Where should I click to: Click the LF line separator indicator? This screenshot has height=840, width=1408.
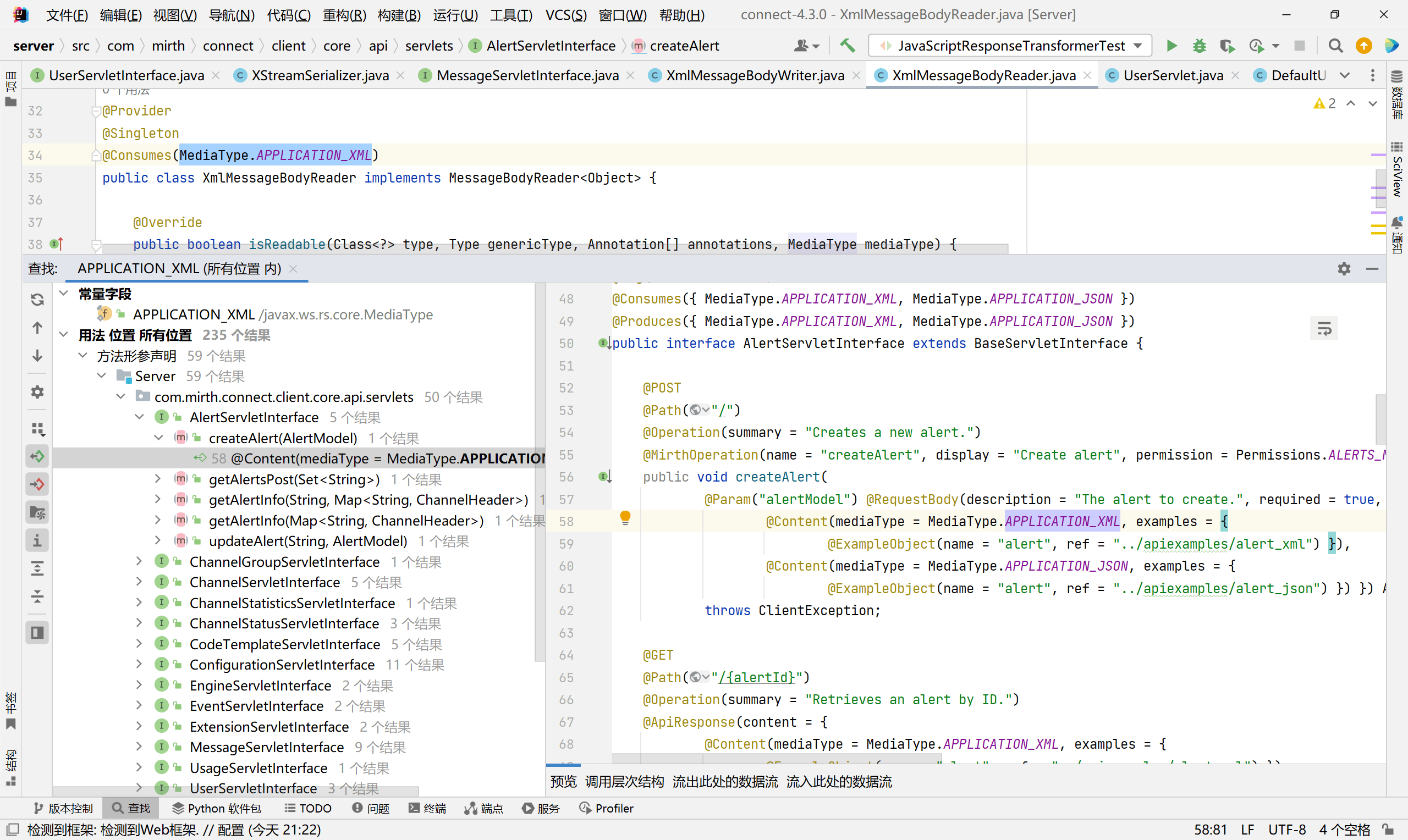click(1247, 830)
